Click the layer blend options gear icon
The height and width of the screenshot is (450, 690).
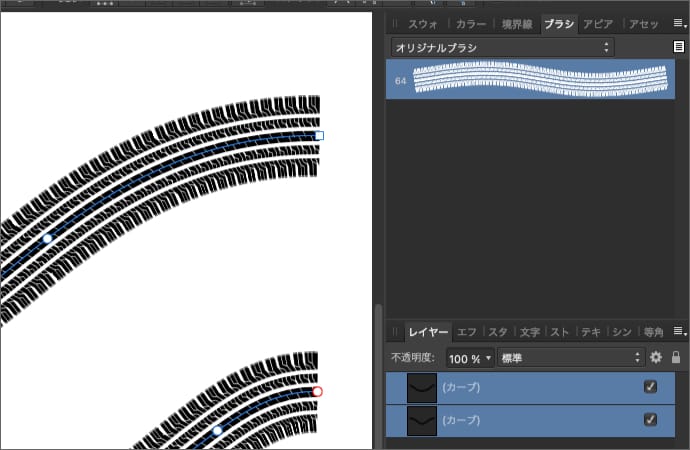(656, 357)
